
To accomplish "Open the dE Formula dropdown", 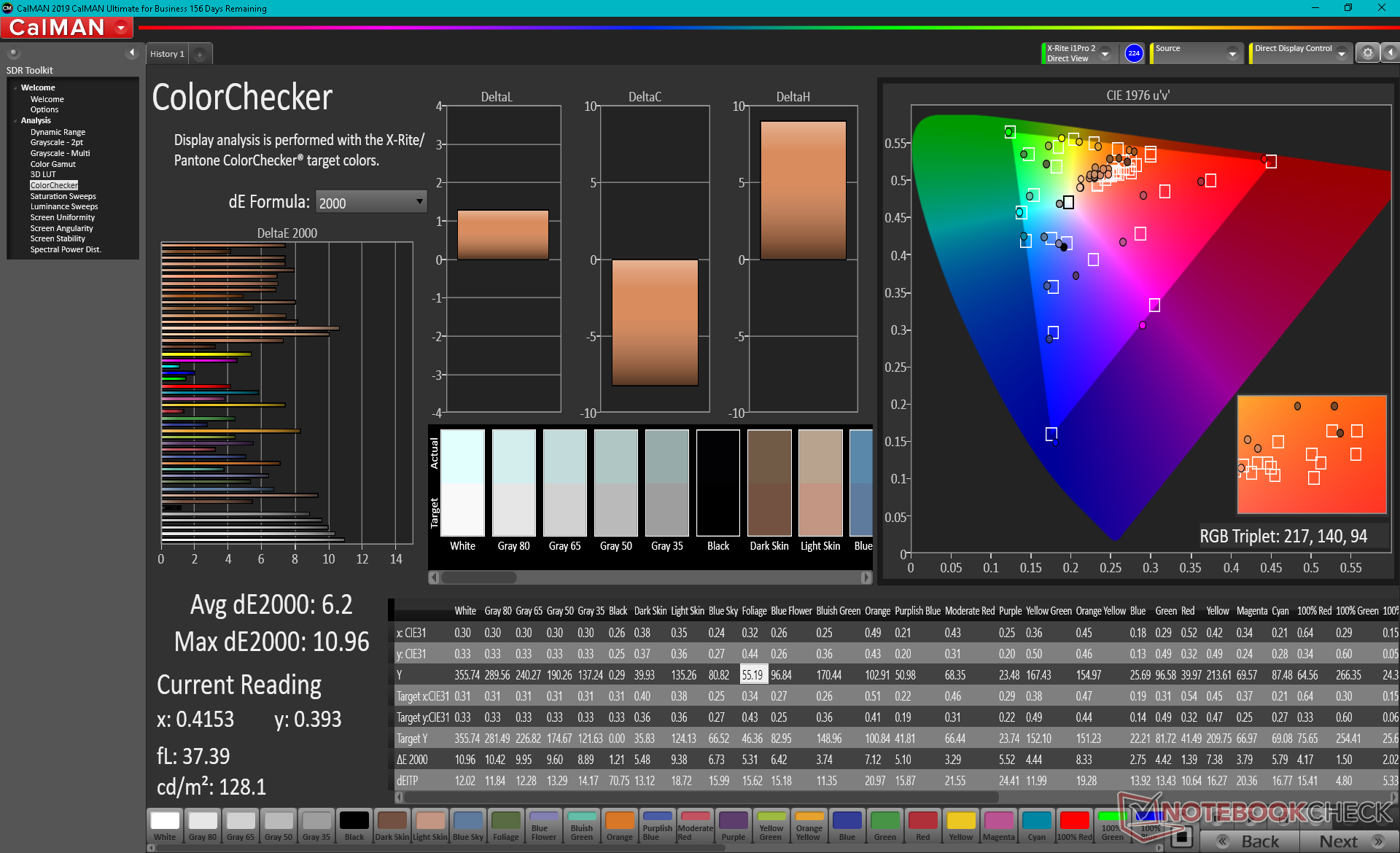I will pos(370,203).
